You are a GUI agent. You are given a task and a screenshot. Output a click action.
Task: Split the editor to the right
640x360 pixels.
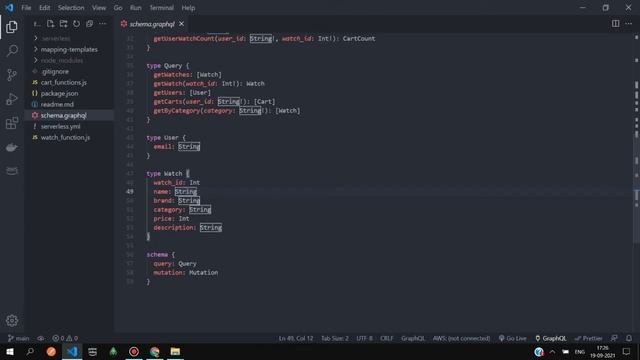click(x=615, y=24)
